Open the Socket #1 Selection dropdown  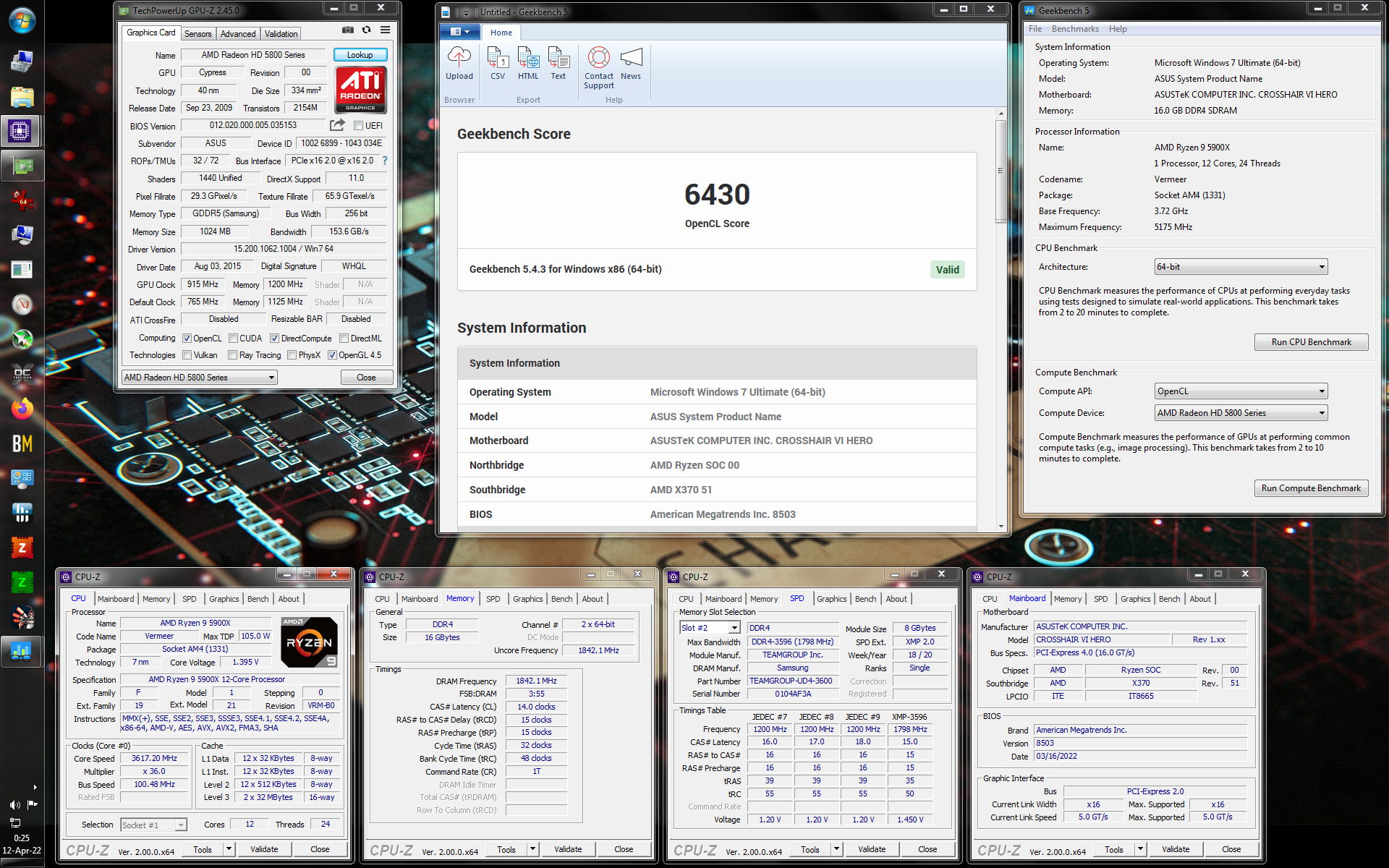coord(153,825)
